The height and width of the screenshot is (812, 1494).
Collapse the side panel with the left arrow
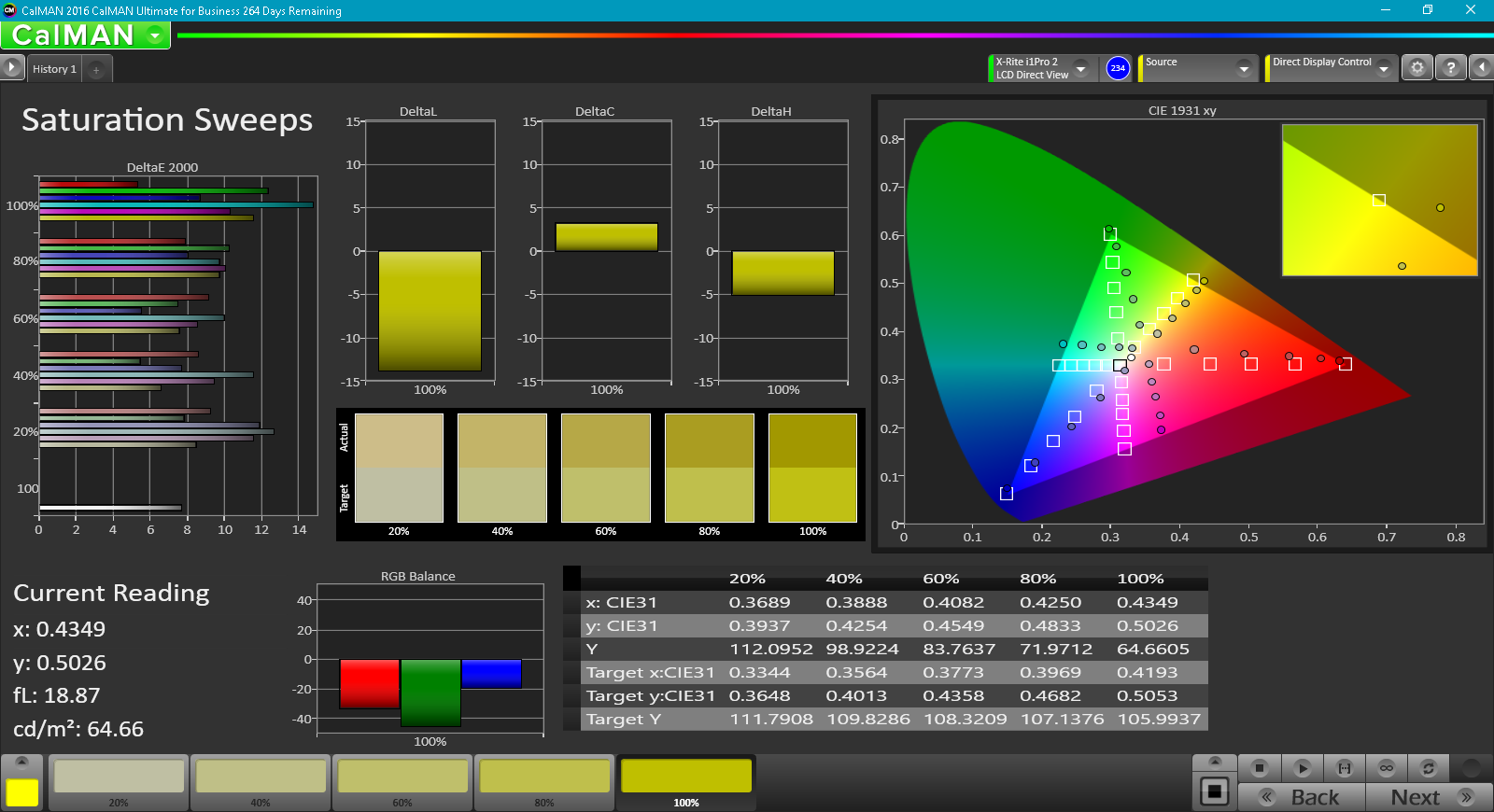tap(1481, 68)
